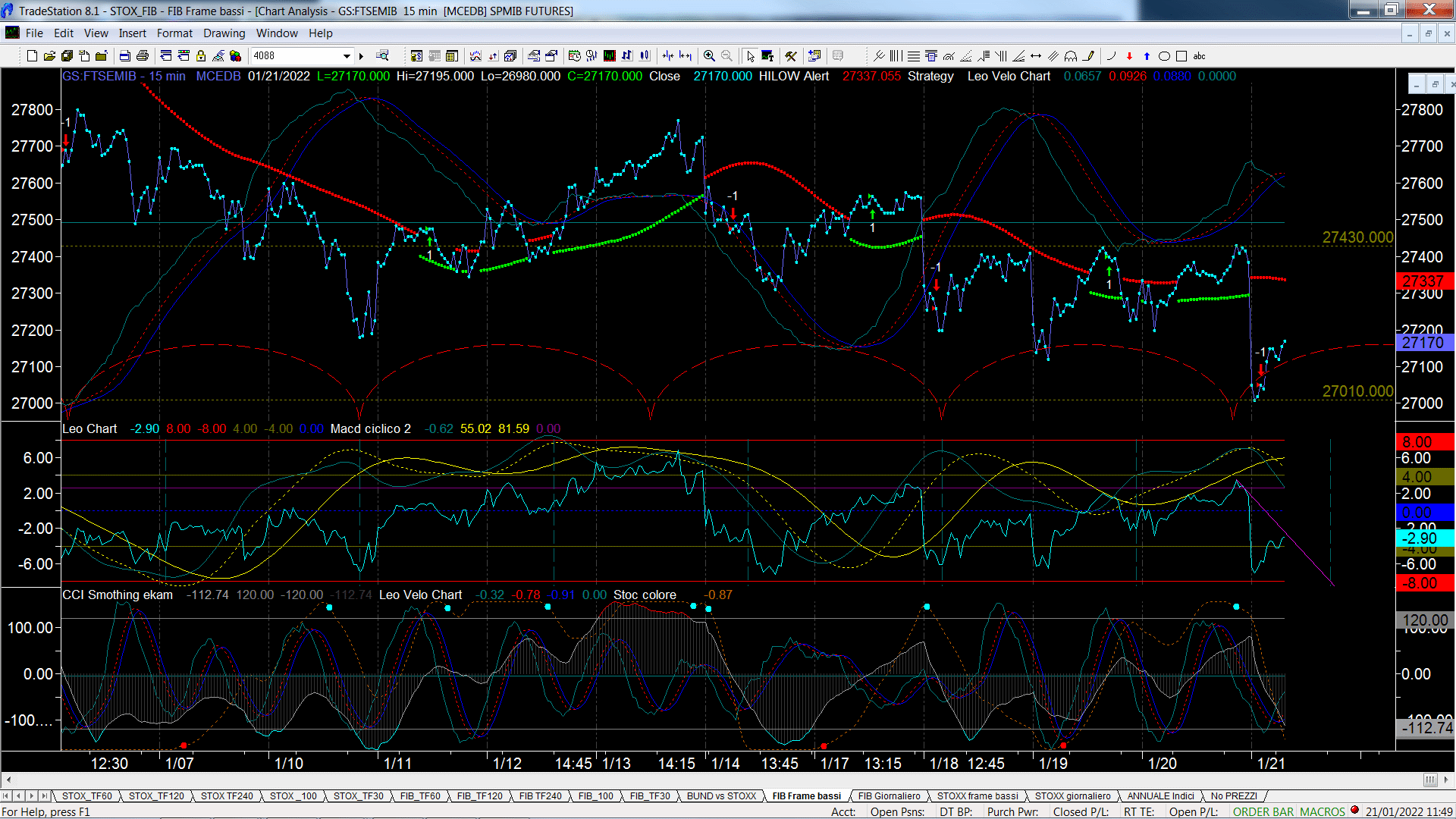1456x819 pixels.
Task: Open the symbol lookup magnifier icon
Action: [x=382, y=55]
